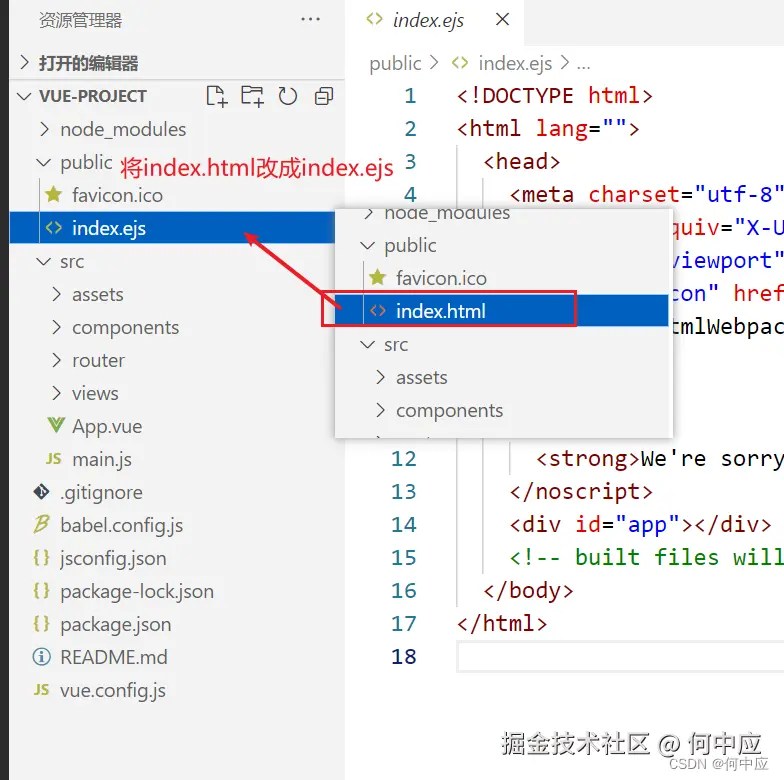Click the 资源管理器 explorer title
Viewport: 784px width, 780px height.
click(x=80, y=20)
